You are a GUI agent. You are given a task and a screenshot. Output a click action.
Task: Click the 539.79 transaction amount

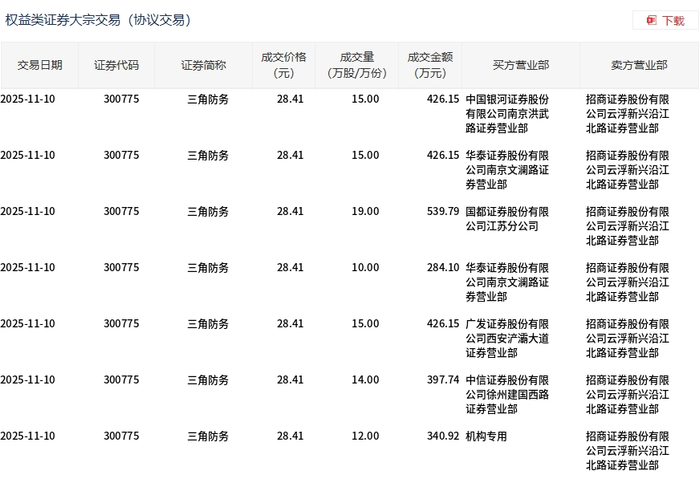(443, 211)
